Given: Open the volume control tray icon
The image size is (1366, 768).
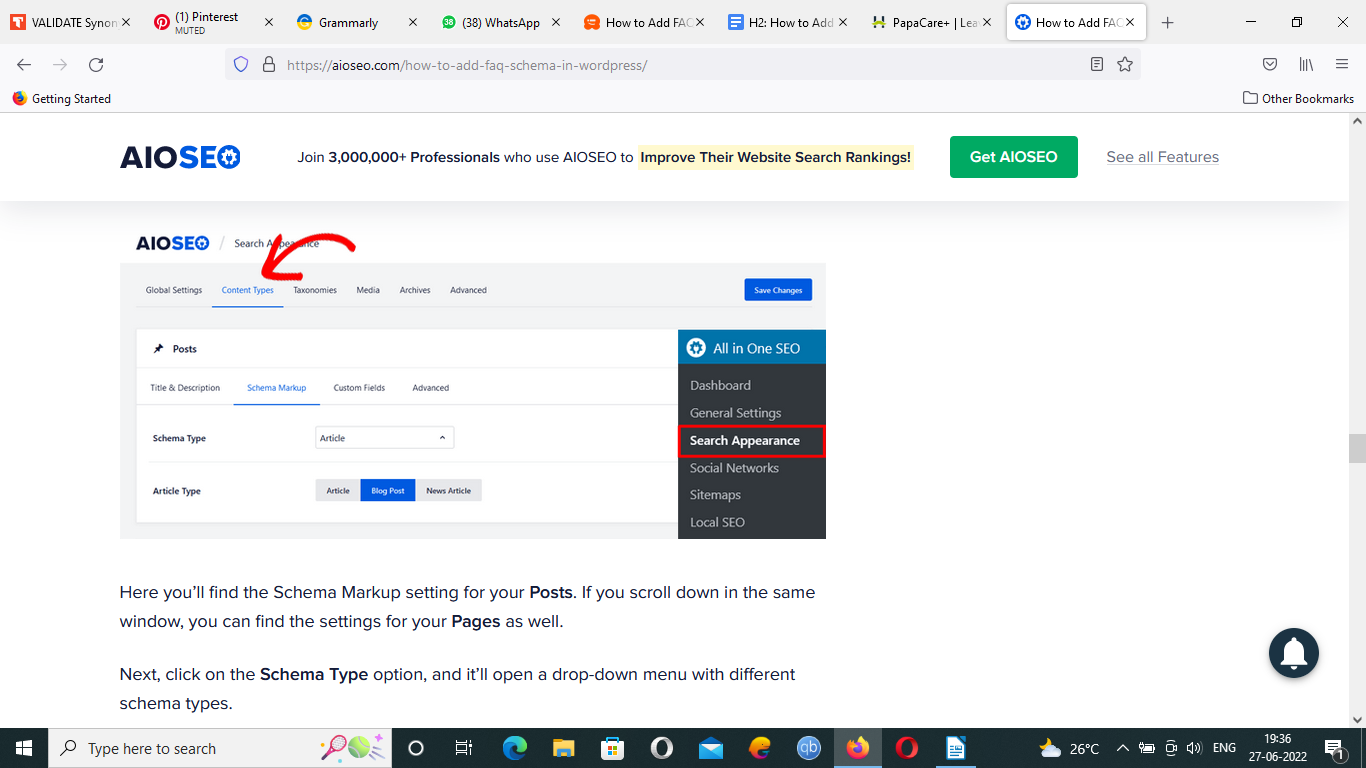Looking at the screenshot, I should pyautogui.click(x=1193, y=748).
